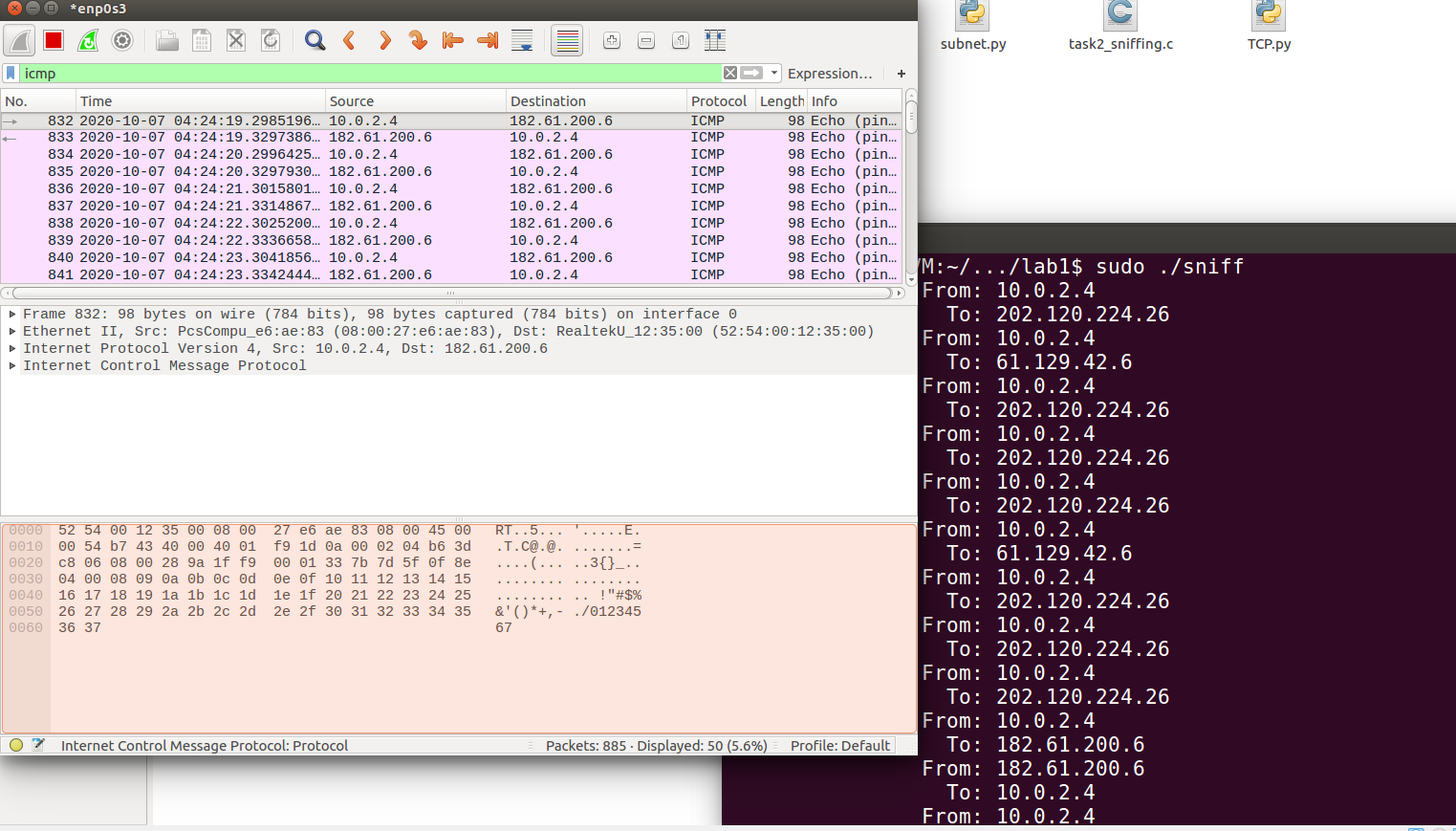This screenshot has width=1456, height=831.
Task: Restart the current capture
Action: 88,40
